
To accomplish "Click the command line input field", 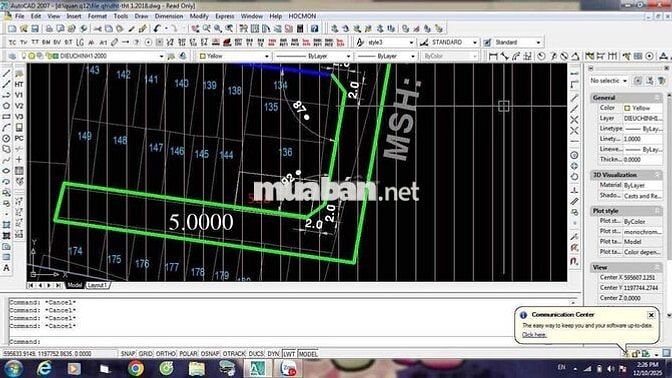I will click(291, 342).
